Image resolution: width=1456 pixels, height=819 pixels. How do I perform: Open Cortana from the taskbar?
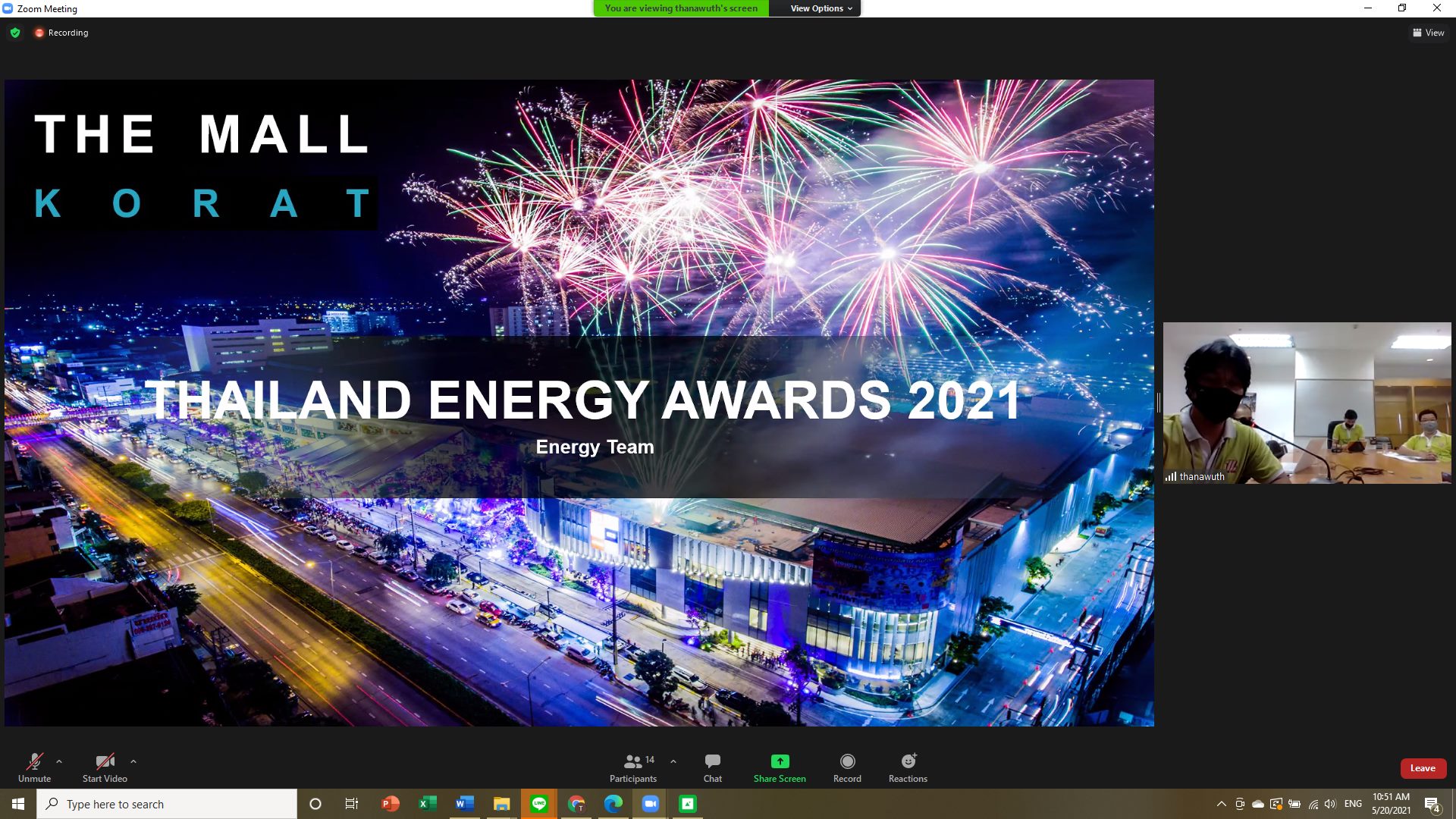315,804
